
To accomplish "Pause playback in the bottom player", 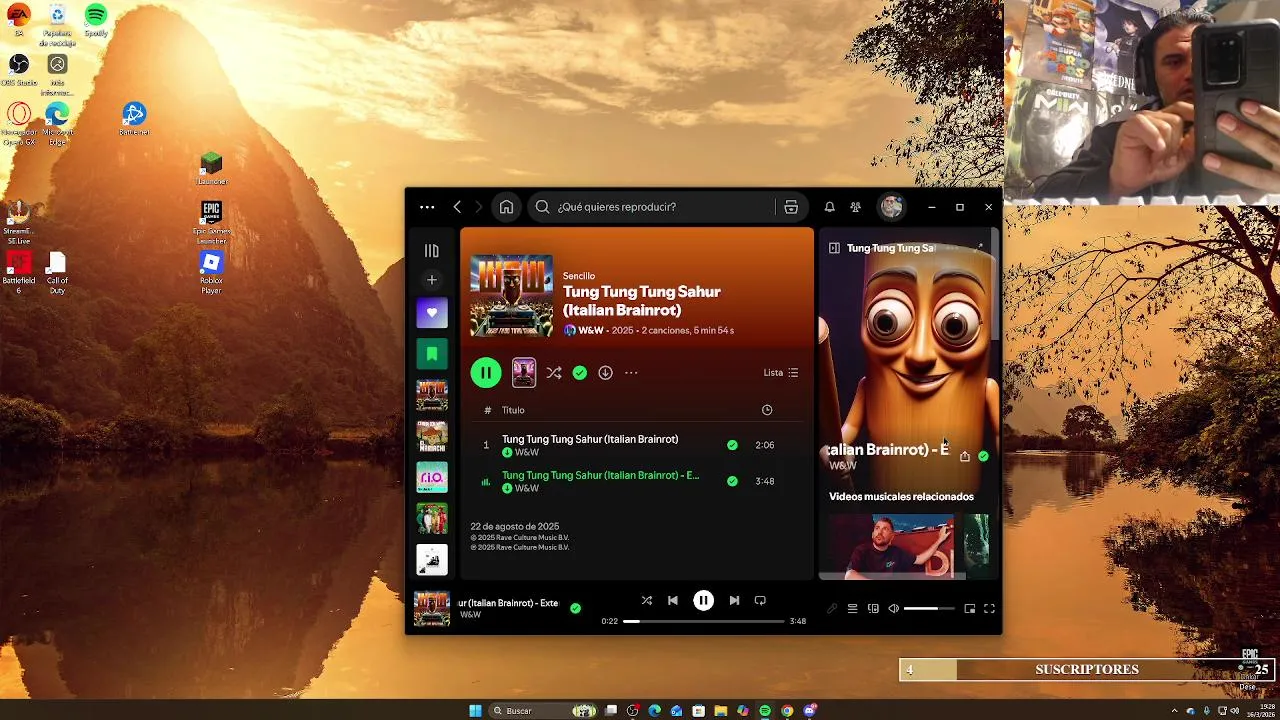I will point(704,600).
